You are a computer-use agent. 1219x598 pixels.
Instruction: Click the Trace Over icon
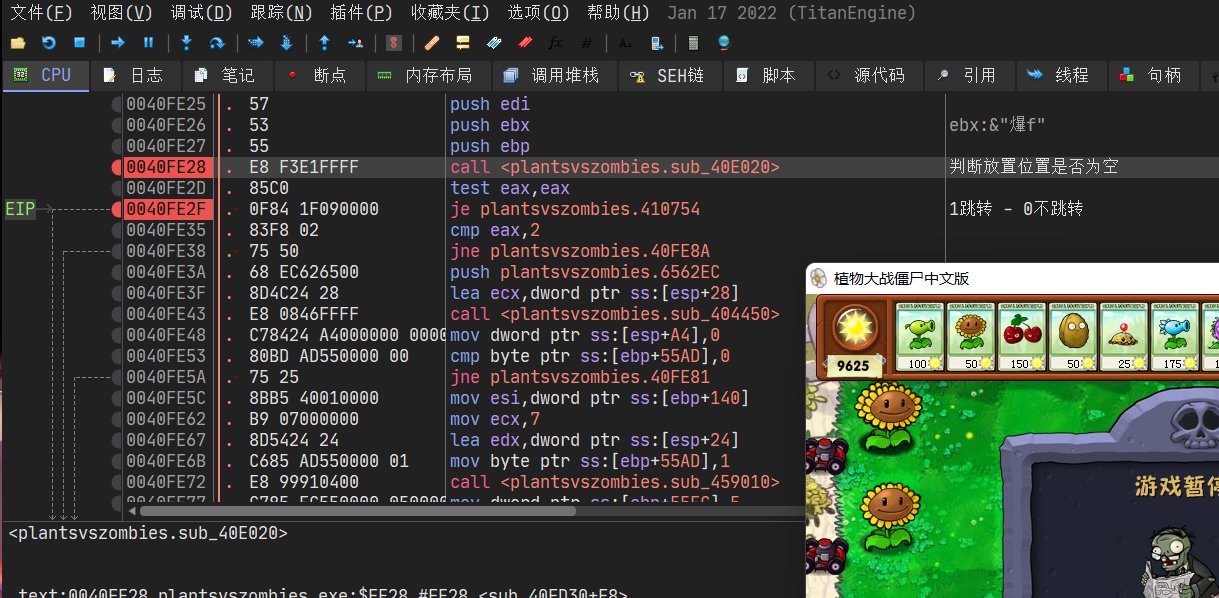pyautogui.click(x=286, y=43)
